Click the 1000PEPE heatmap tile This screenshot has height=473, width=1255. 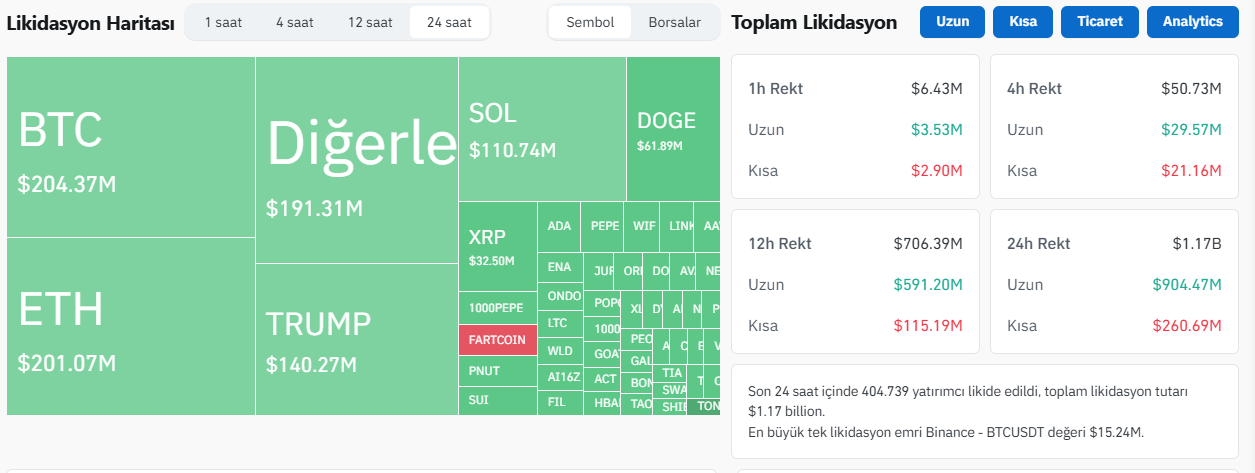(x=497, y=308)
